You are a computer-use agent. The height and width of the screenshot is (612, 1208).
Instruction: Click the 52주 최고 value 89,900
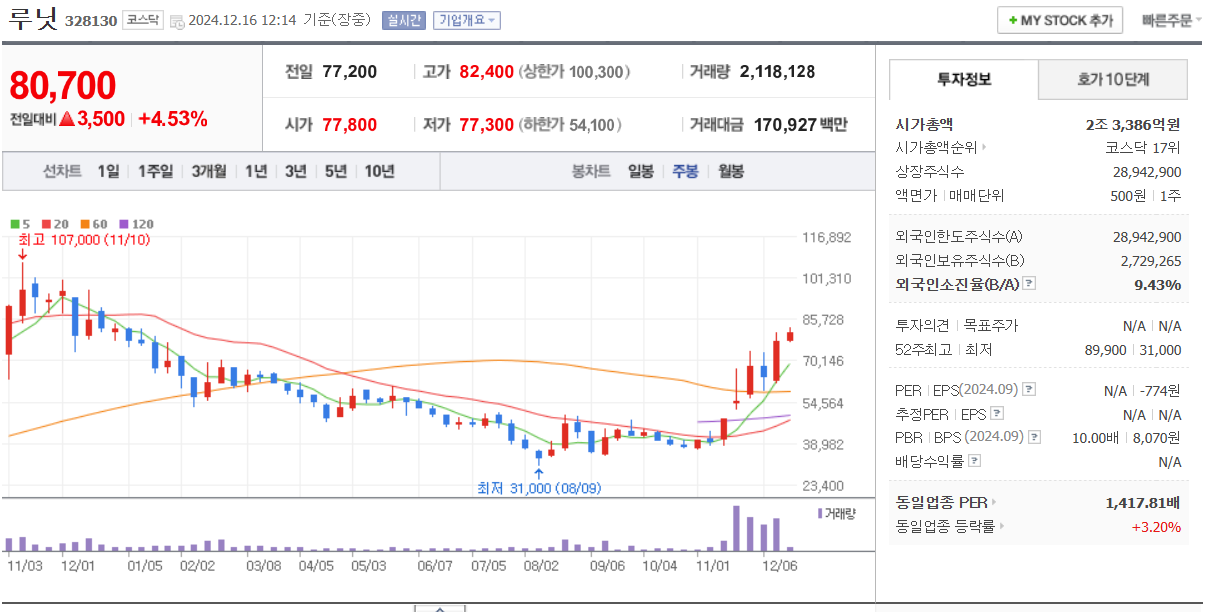(1105, 350)
